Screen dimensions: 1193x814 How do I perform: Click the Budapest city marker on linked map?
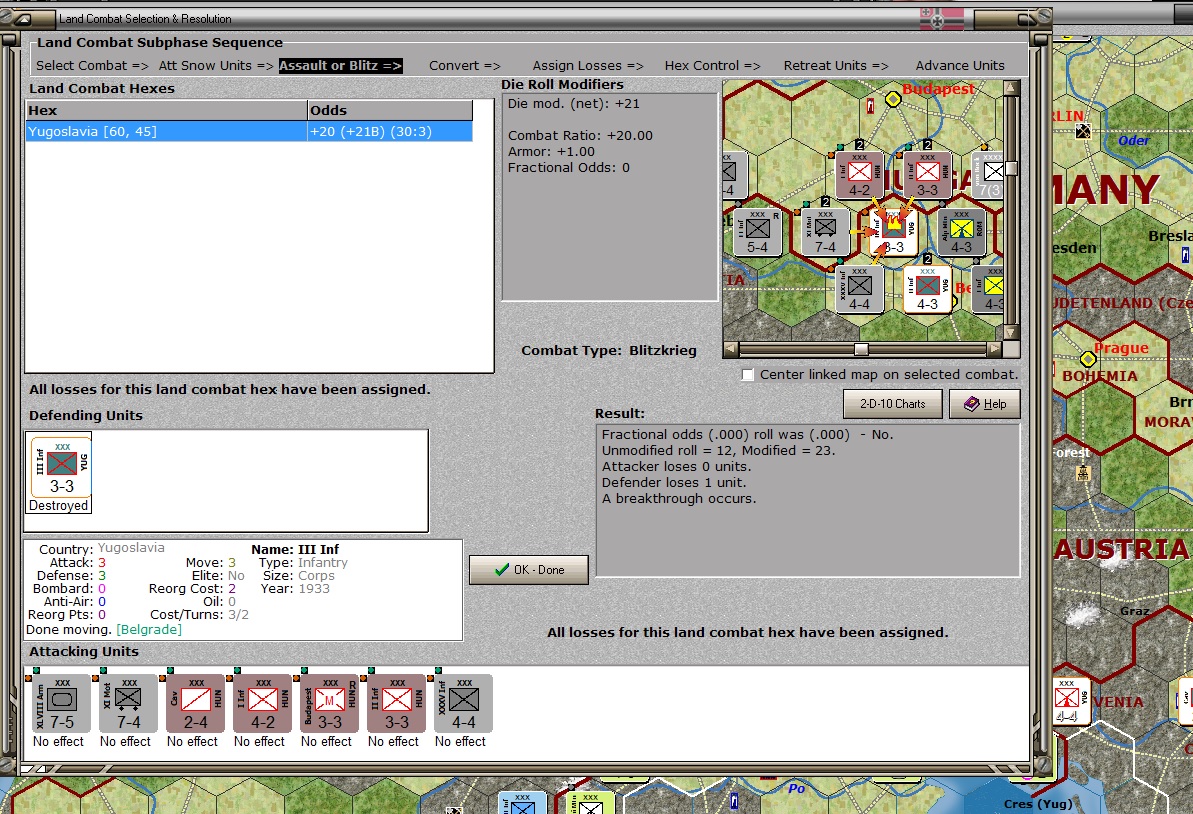893,99
